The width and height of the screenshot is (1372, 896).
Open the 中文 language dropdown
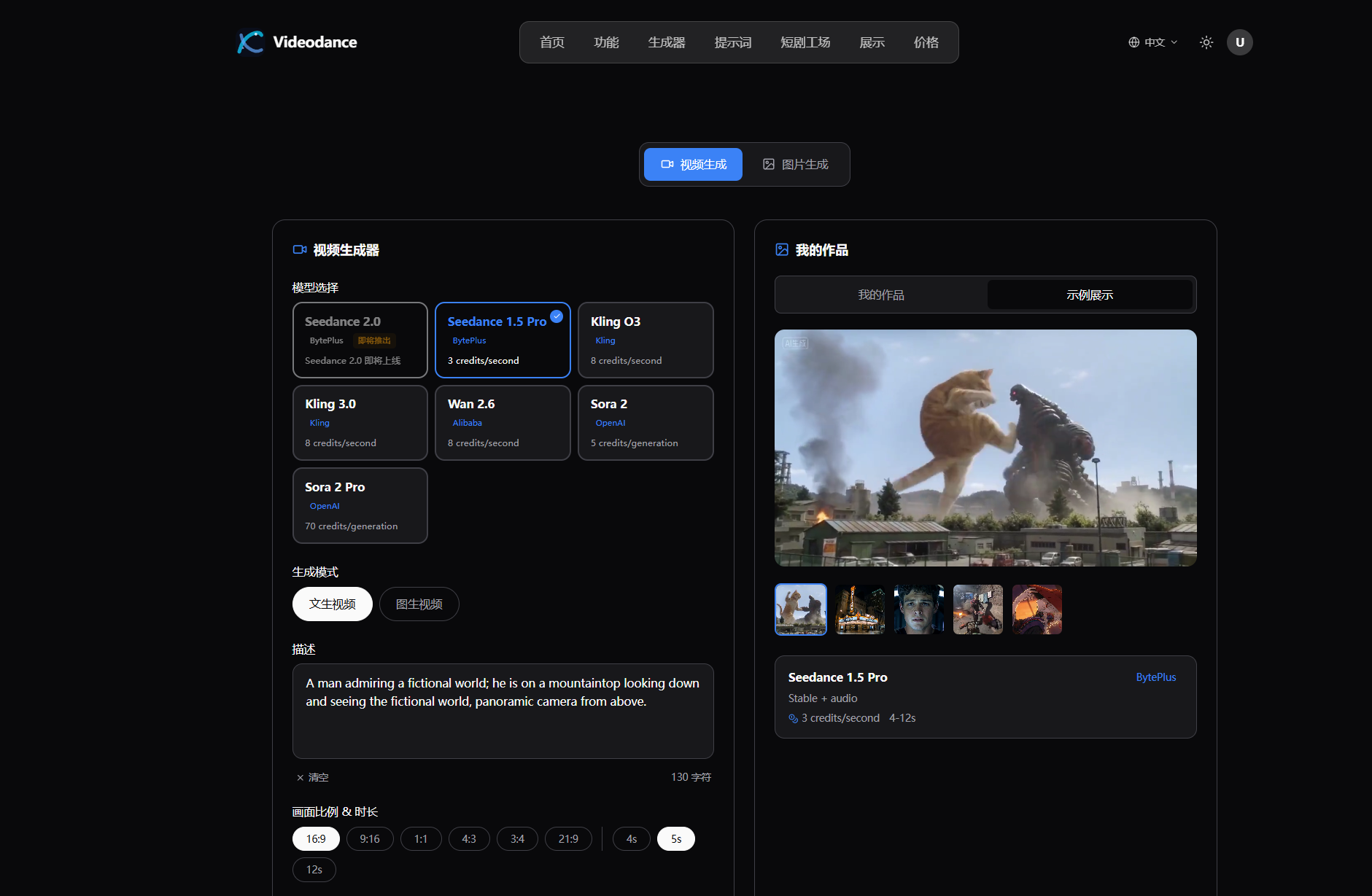coord(1155,42)
